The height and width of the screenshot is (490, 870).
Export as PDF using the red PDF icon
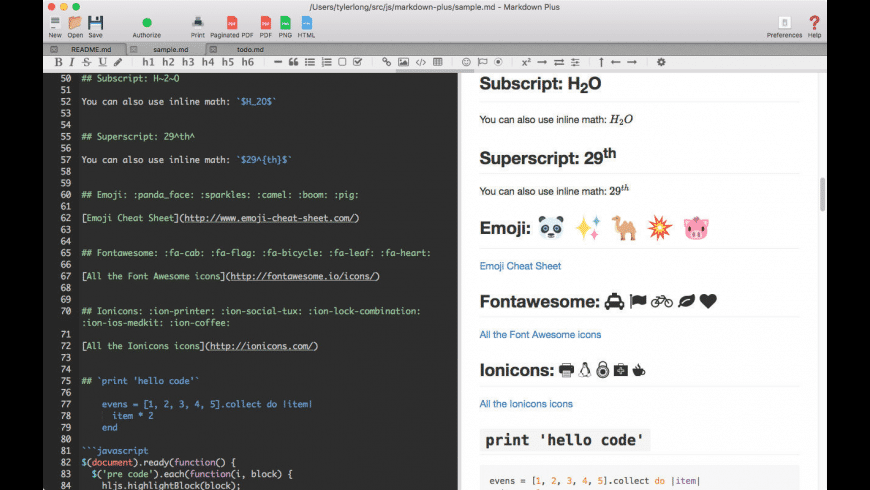[266, 27]
